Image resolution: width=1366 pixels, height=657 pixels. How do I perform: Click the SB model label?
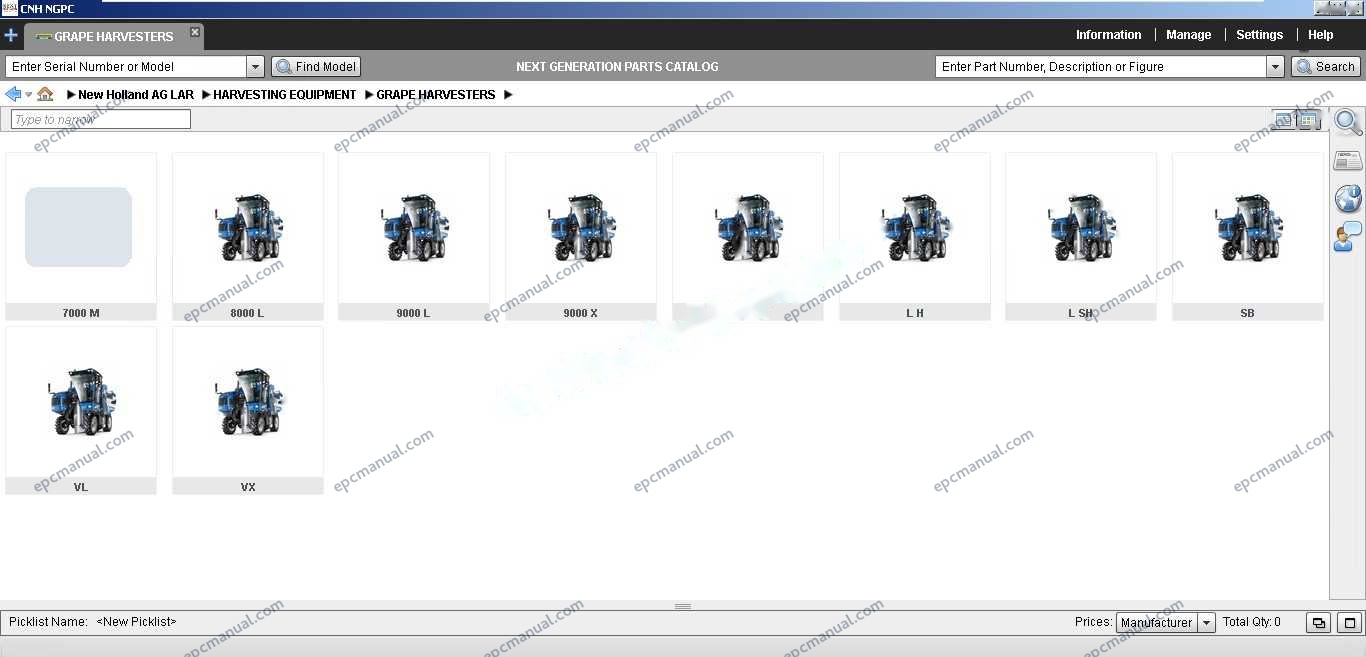coord(1247,313)
